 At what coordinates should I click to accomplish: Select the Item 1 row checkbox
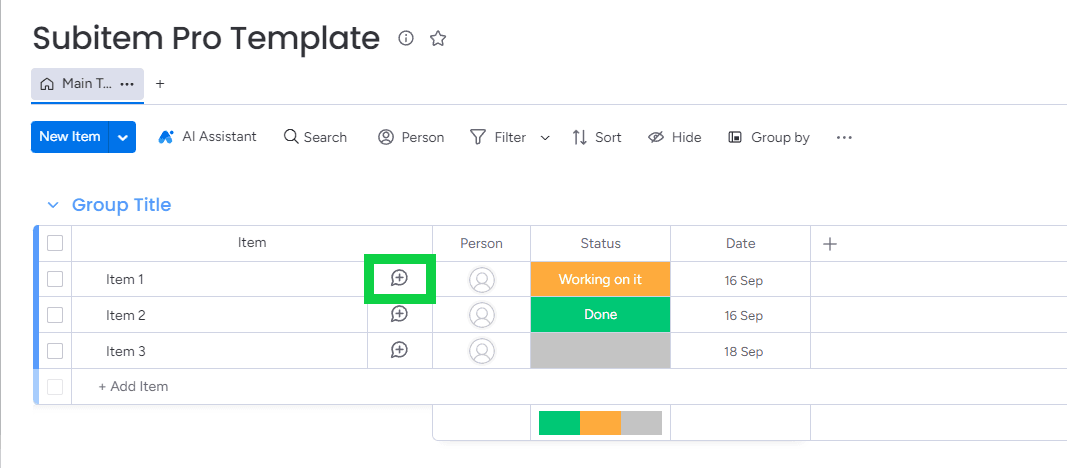pos(55,279)
